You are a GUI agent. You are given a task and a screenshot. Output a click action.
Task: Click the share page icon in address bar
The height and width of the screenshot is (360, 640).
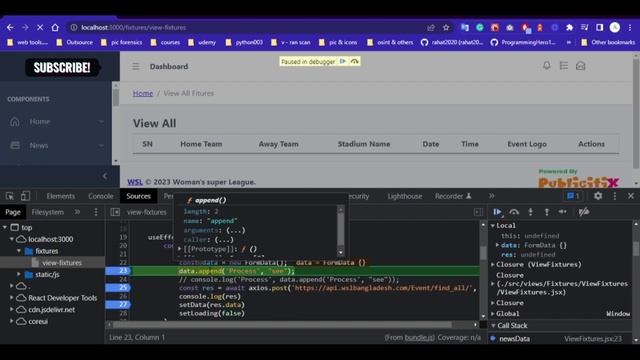pyautogui.click(x=431, y=27)
